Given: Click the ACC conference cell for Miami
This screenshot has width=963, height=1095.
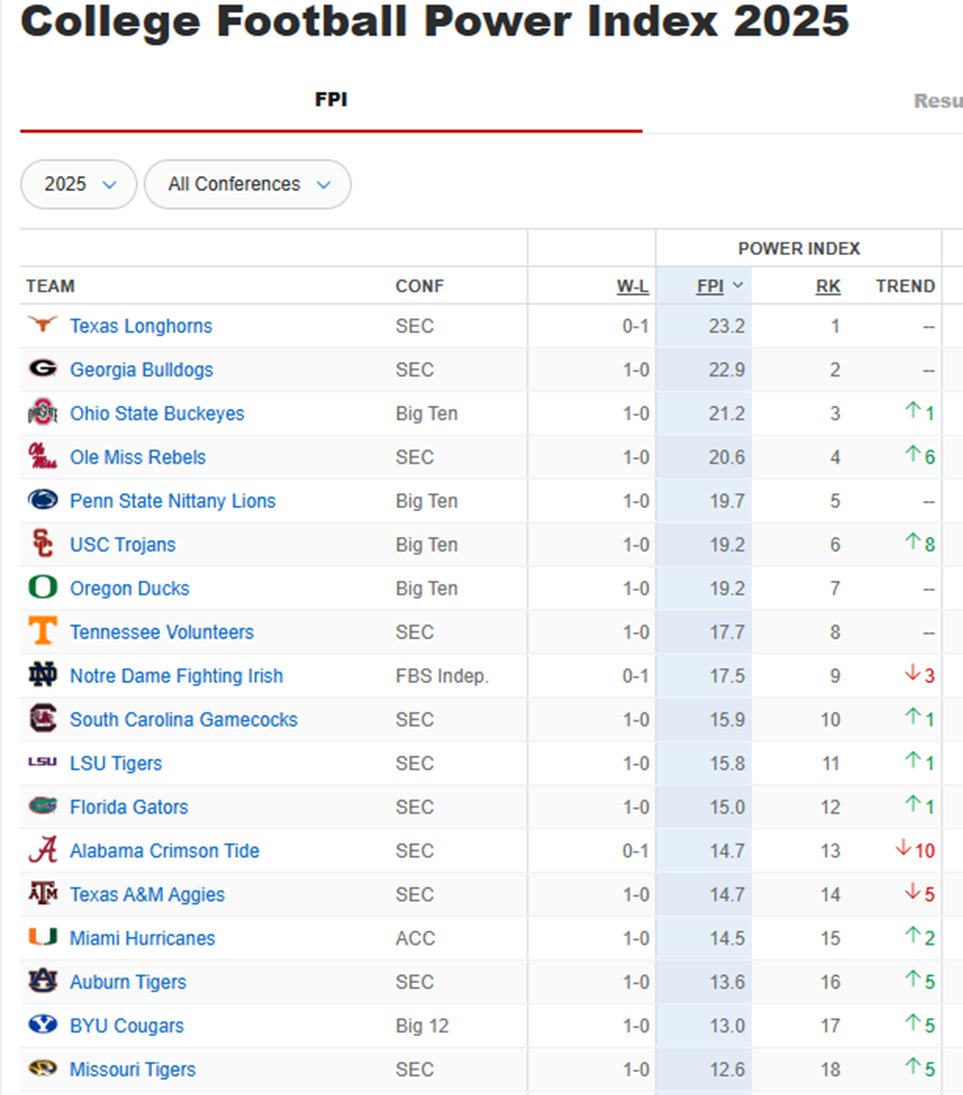Looking at the screenshot, I should click(415, 939).
